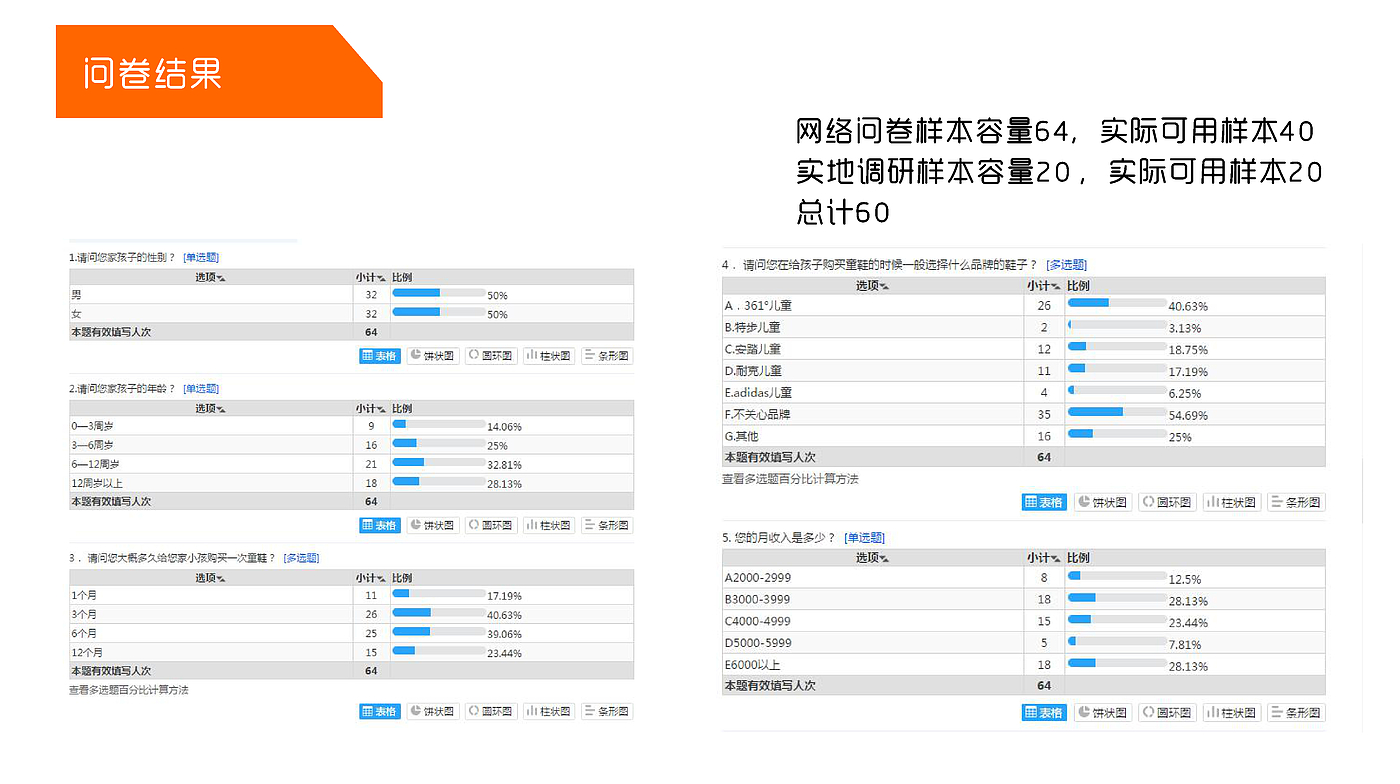Select the C.安踏儿童 option row

[x=1024, y=349]
